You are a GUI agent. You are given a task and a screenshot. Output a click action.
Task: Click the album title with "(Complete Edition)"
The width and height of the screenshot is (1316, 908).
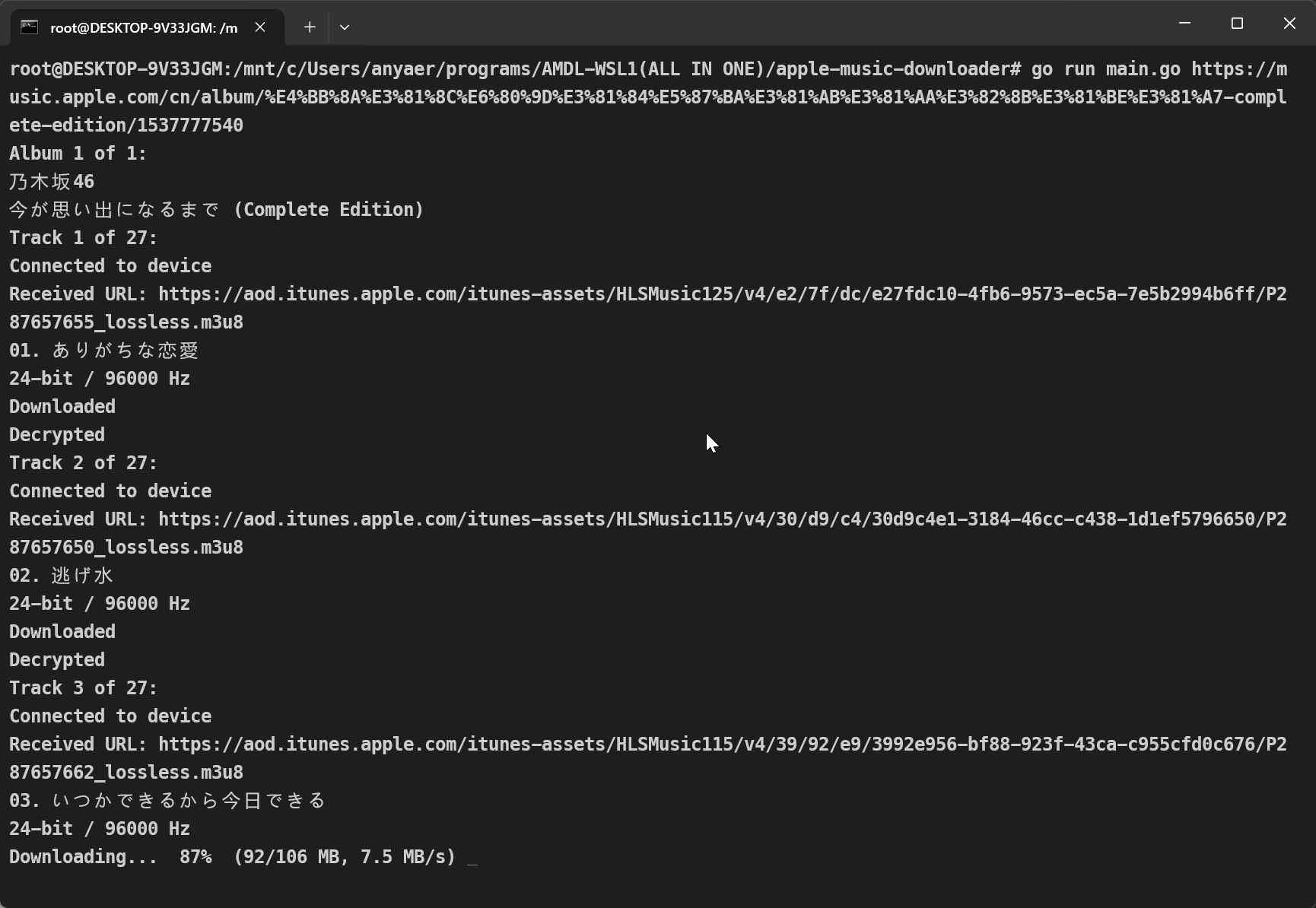point(216,210)
